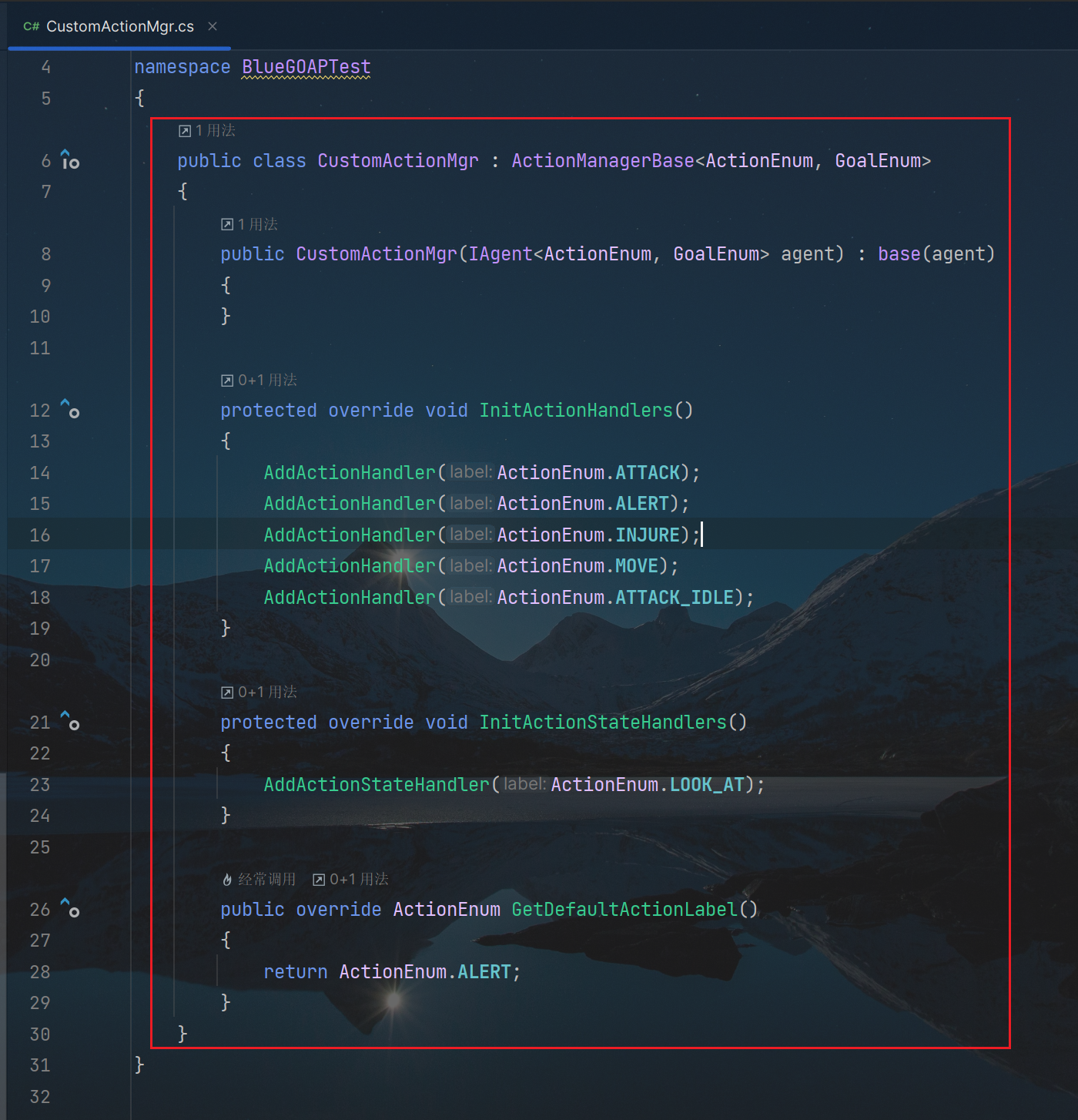Click ActionManagerBase base type
The height and width of the screenshot is (1120, 1078).
[x=603, y=160]
